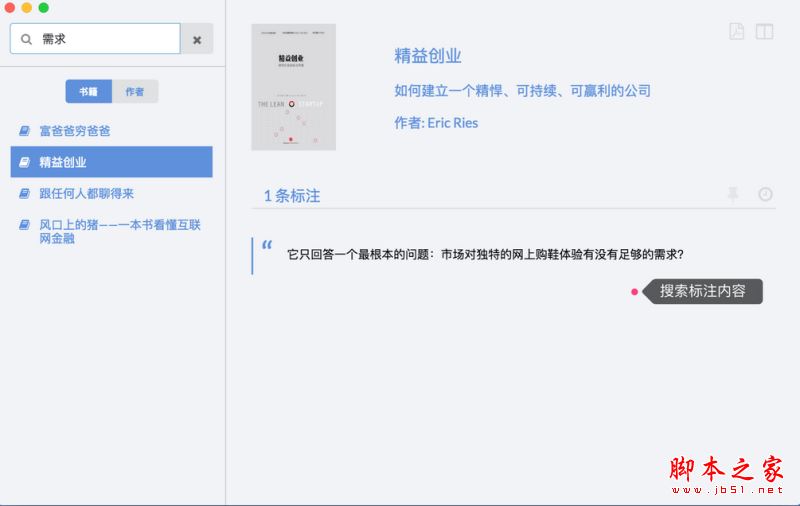Click author line 作者: Eric Ries
The image size is (800, 506).
click(436, 123)
